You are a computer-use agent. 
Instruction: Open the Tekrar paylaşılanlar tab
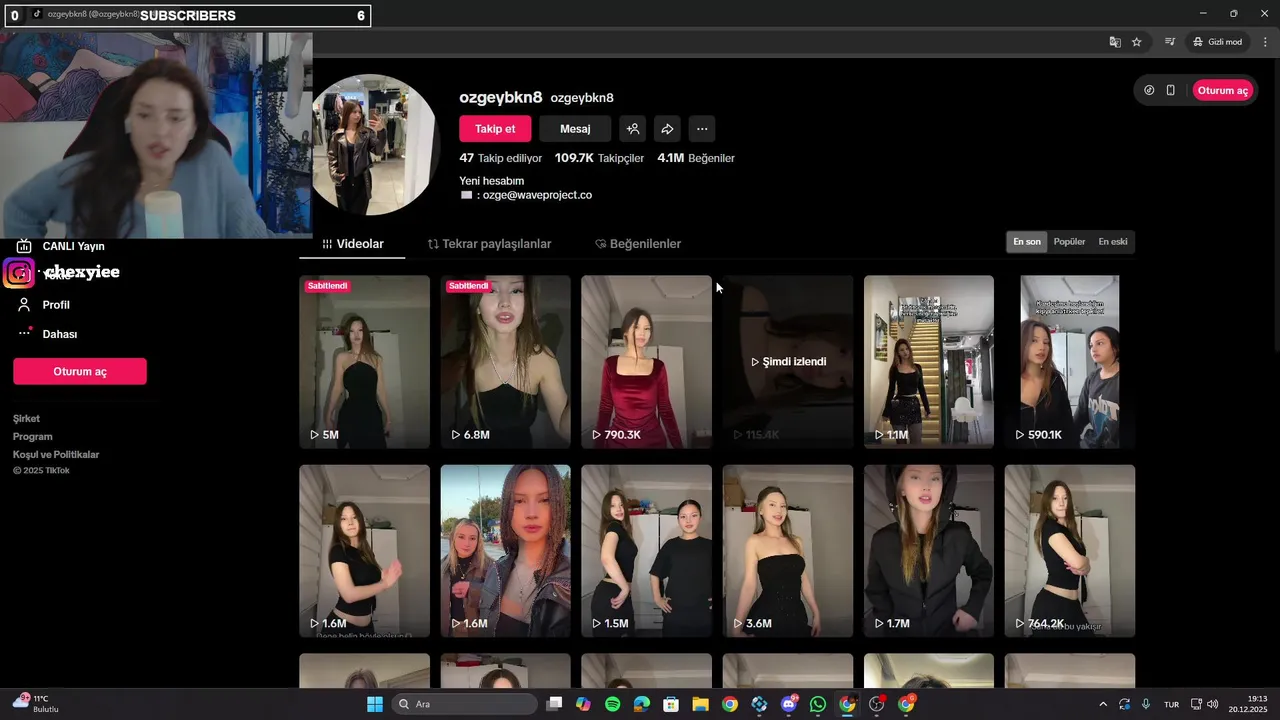[489, 244]
